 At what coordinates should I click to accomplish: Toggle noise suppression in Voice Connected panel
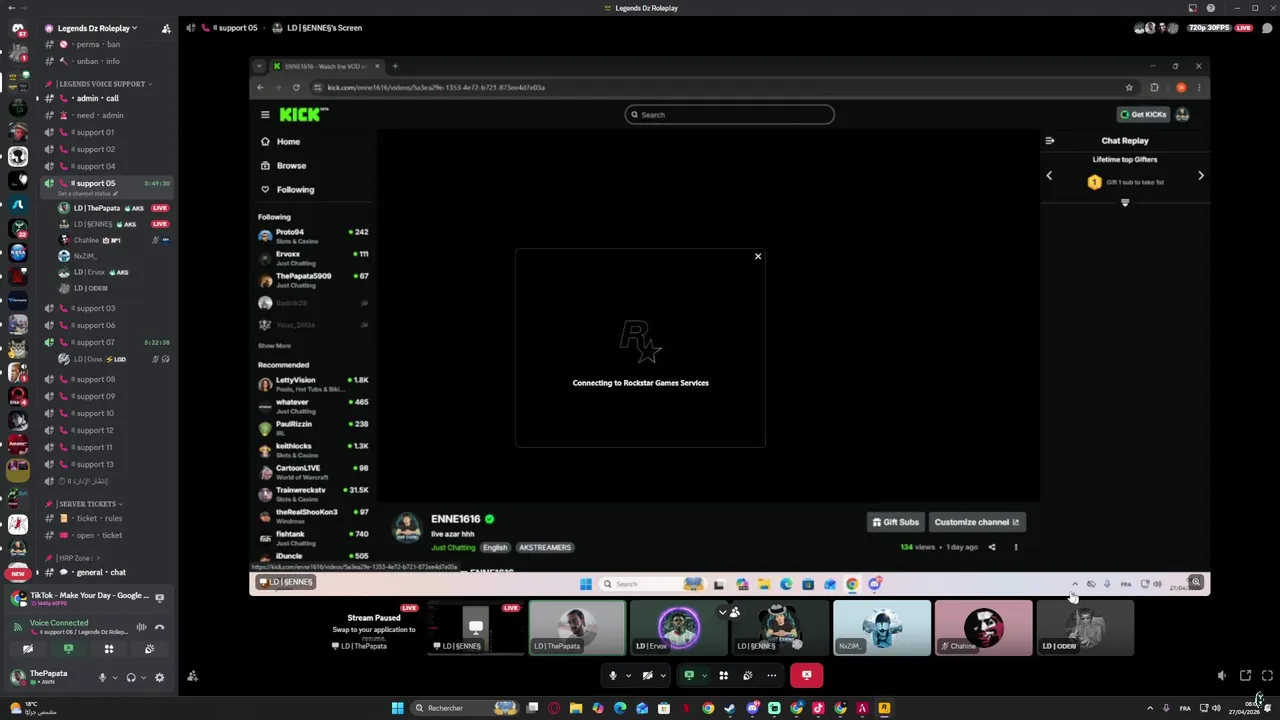141,627
